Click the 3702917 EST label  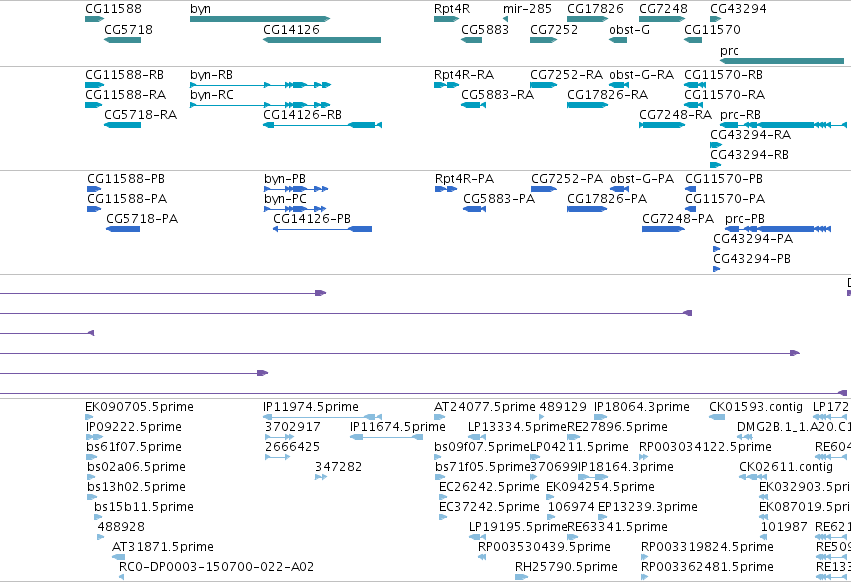pos(293,427)
